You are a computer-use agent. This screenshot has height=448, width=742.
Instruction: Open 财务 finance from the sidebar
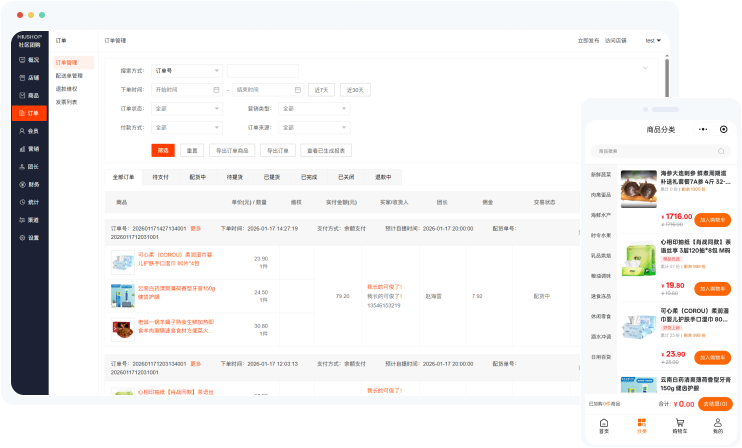point(29,184)
